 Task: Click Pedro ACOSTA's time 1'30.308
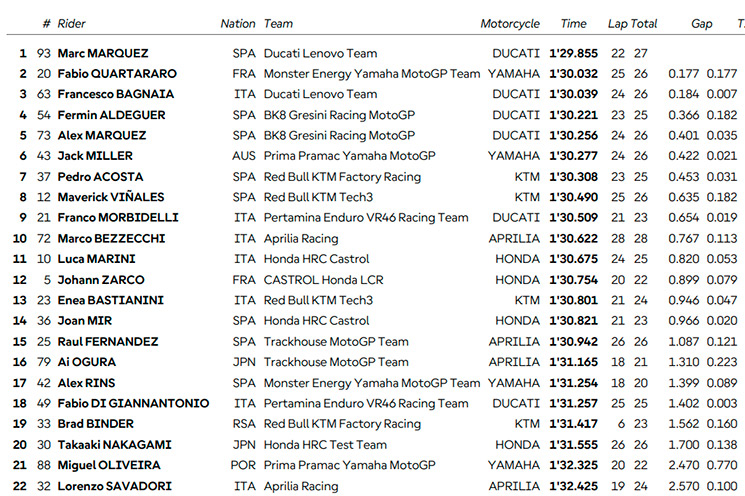point(573,177)
